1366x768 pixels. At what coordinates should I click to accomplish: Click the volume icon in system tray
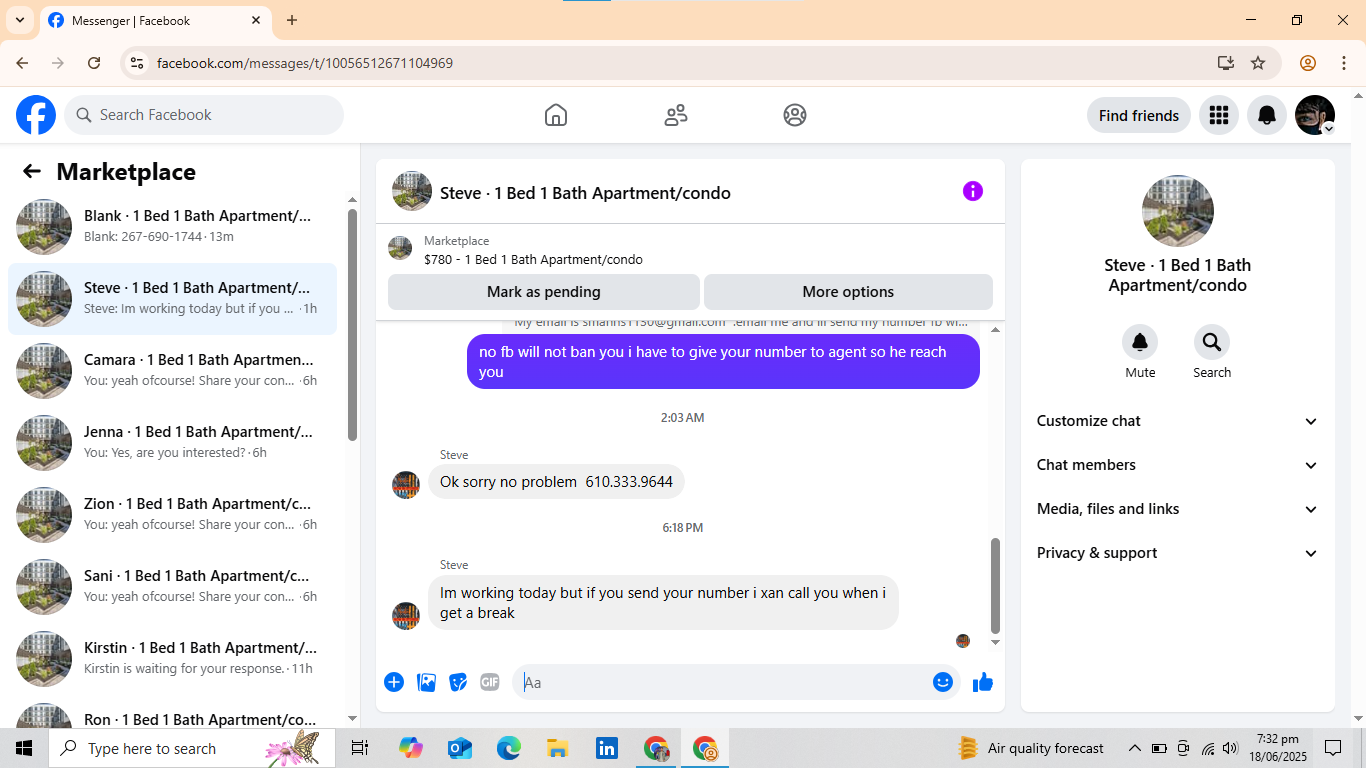coord(1230,748)
